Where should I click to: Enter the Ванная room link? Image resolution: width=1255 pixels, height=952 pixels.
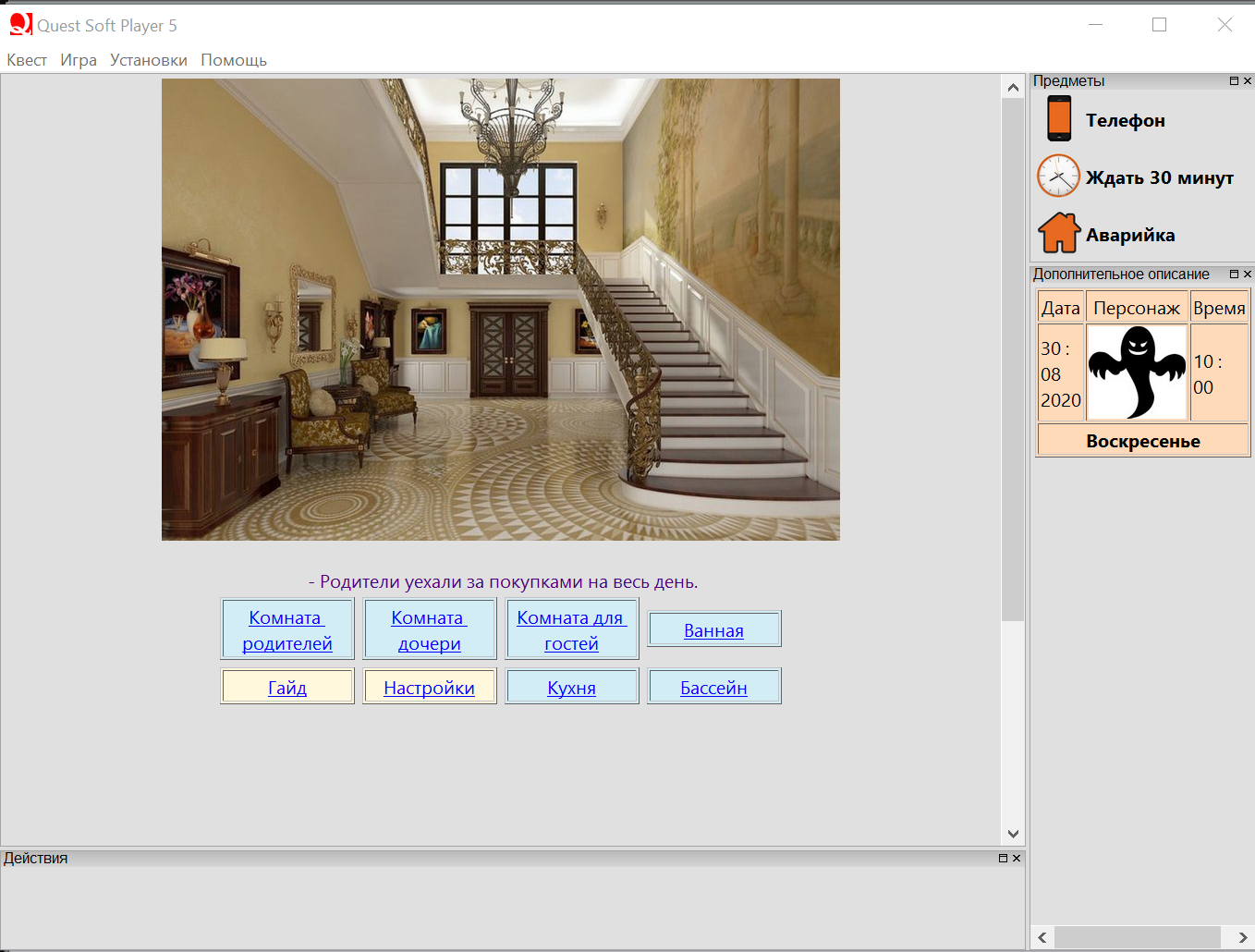tap(713, 630)
